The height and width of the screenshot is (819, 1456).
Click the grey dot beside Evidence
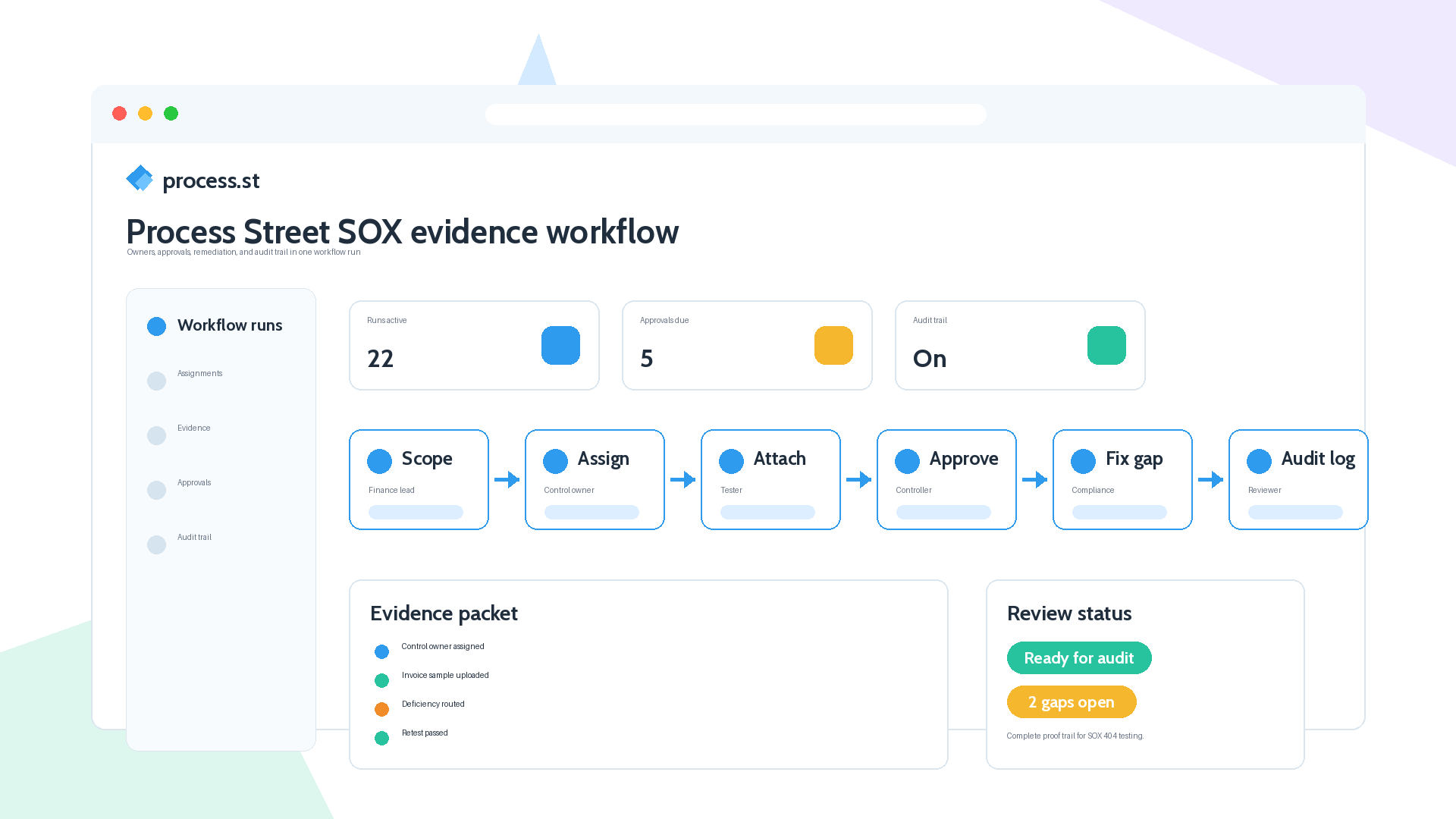pyautogui.click(x=156, y=435)
